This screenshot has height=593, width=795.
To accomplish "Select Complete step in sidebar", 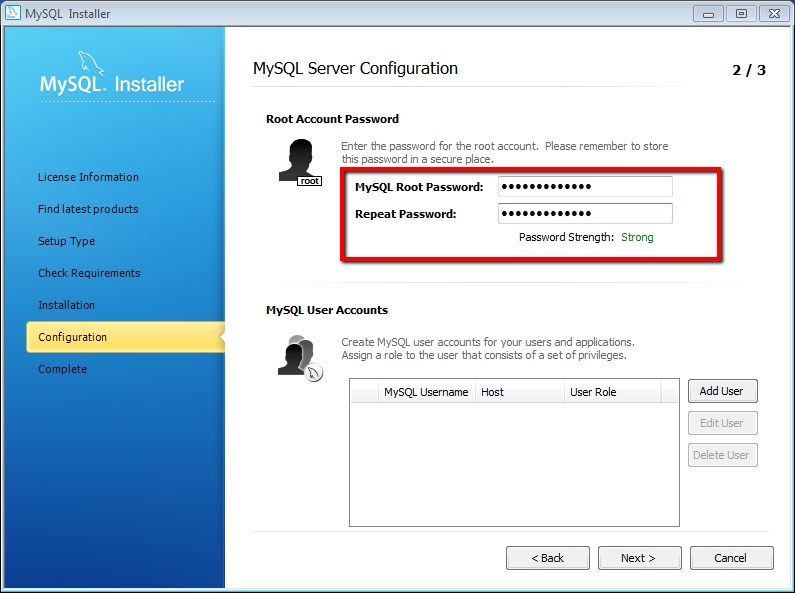I will [x=62, y=369].
